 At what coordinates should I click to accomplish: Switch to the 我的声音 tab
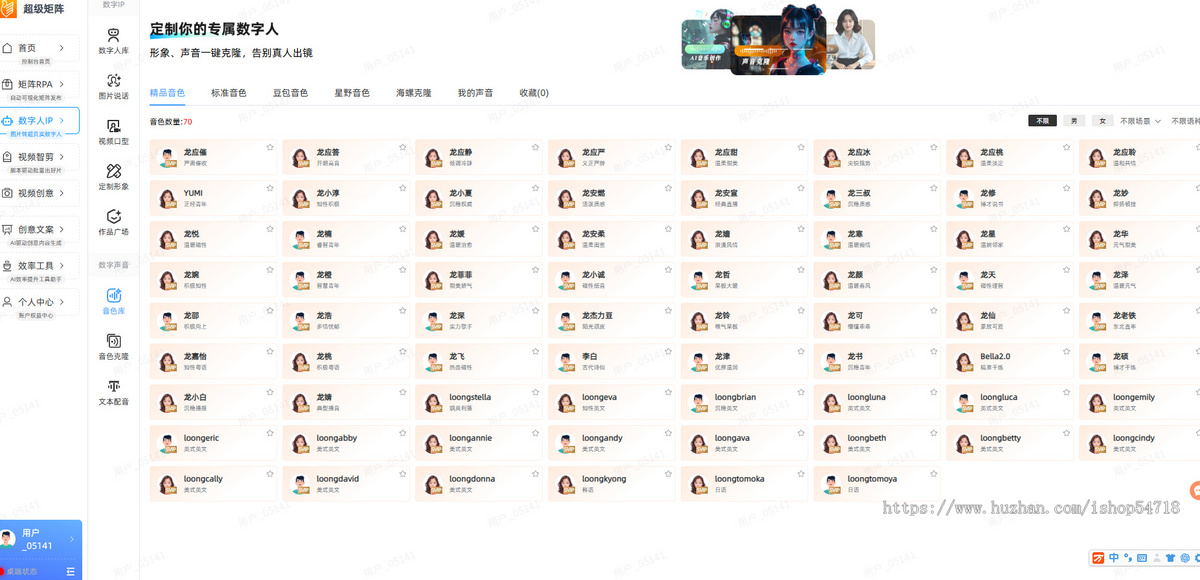click(x=475, y=92)
